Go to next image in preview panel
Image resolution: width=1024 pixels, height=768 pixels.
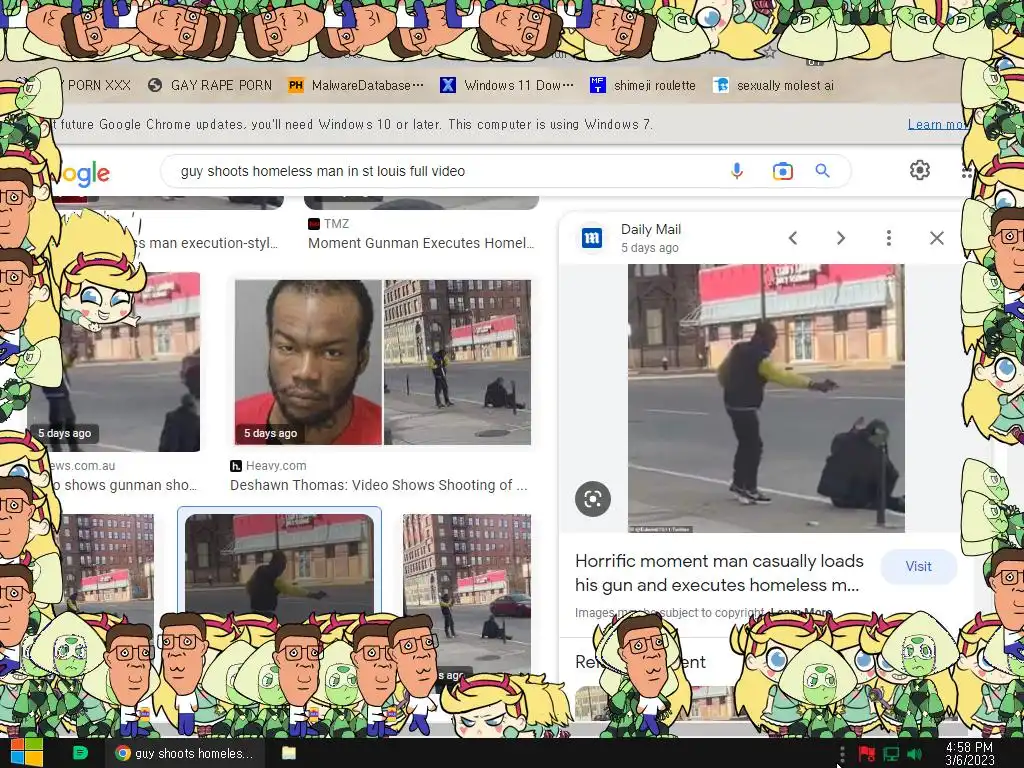(x=840, y=238)
